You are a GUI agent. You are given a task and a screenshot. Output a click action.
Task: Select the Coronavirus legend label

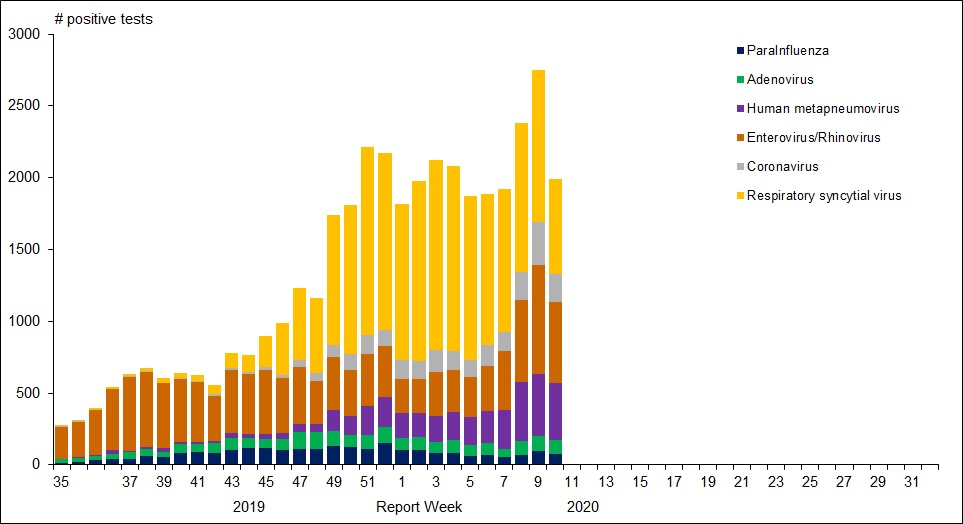click(x=785, y=167)
